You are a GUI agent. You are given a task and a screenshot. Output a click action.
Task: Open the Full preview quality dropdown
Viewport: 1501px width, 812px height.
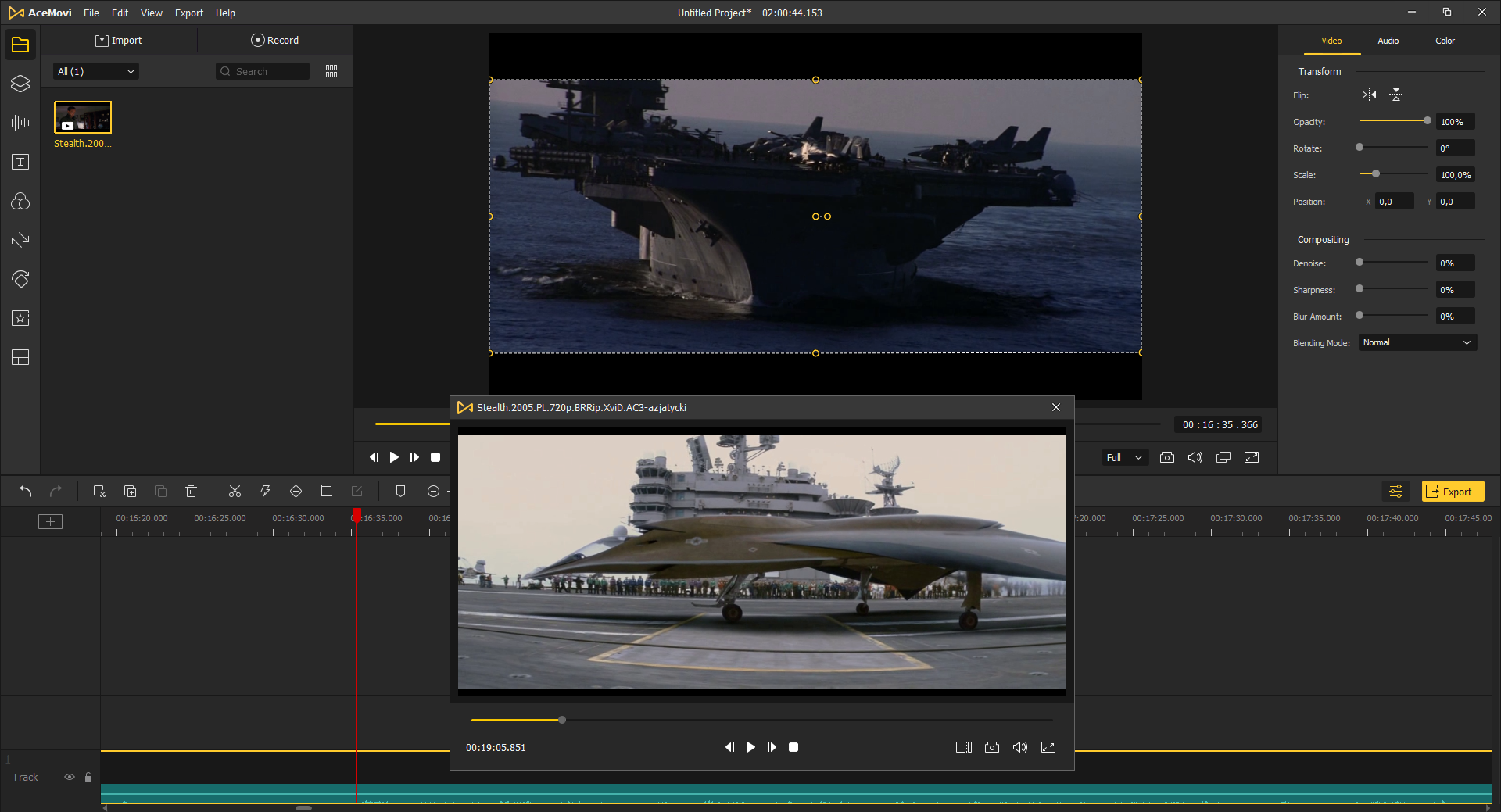1125,458
